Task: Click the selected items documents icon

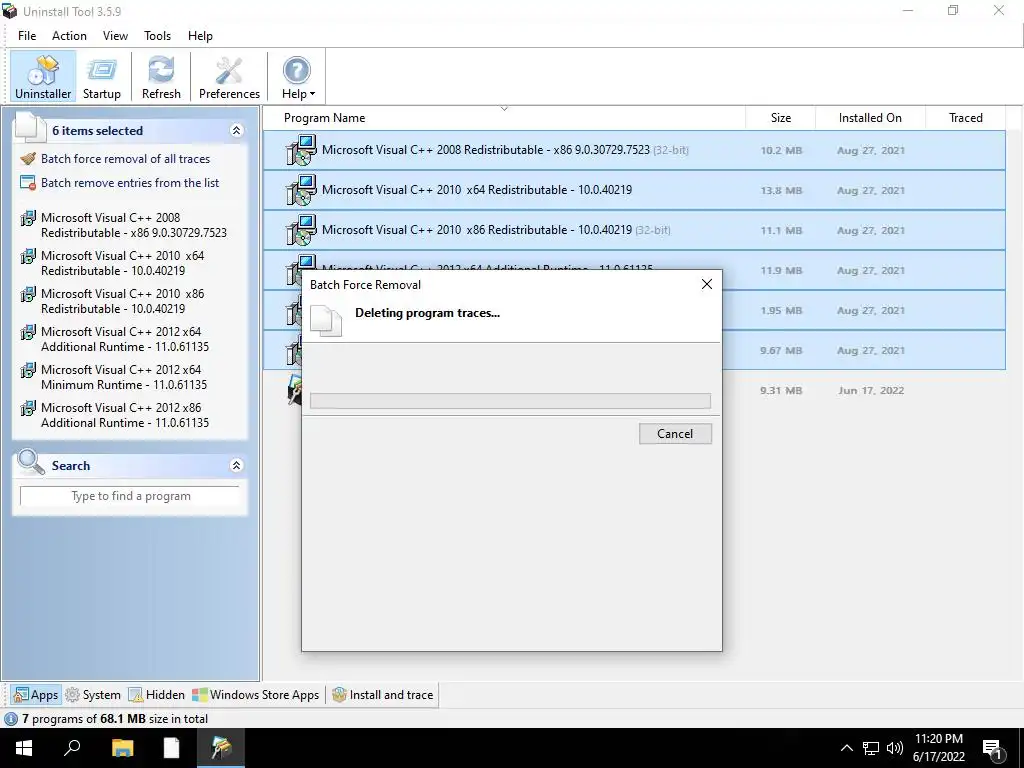Action: [30, 127]
